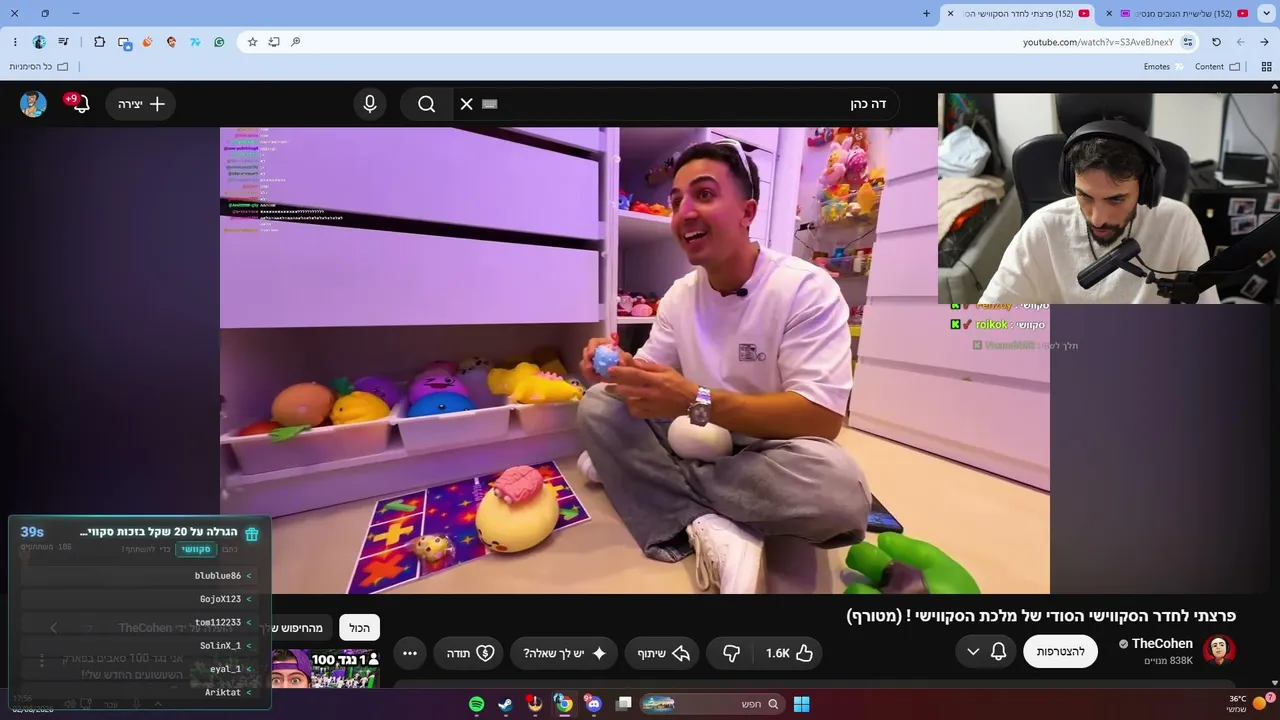
Task: Open the on-screen keyboard icon in search
Action: click(x=489, y=104)
